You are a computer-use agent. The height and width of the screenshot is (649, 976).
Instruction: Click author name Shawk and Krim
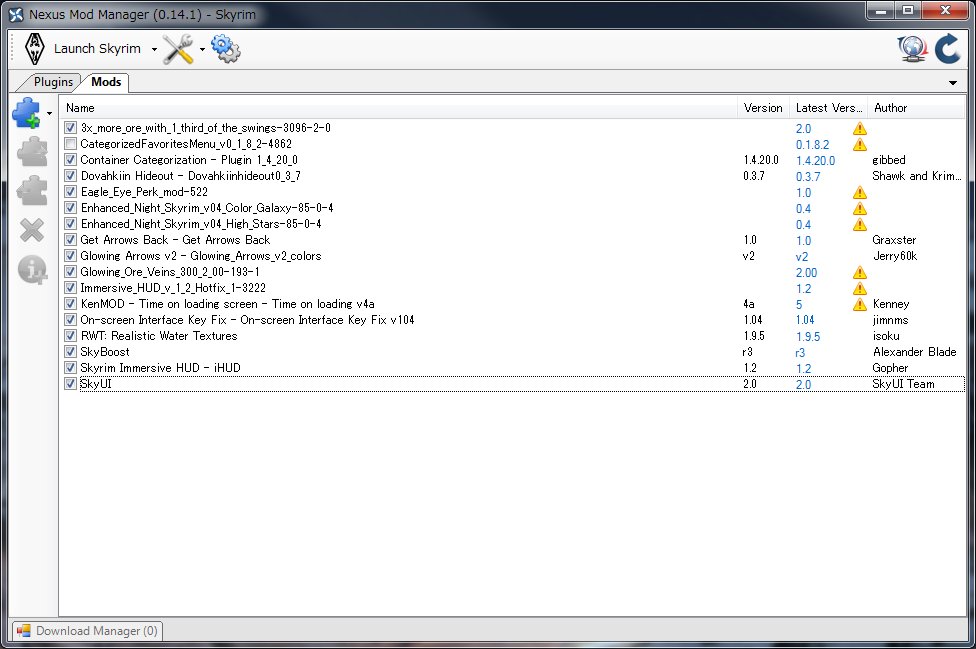click(916, 176)
